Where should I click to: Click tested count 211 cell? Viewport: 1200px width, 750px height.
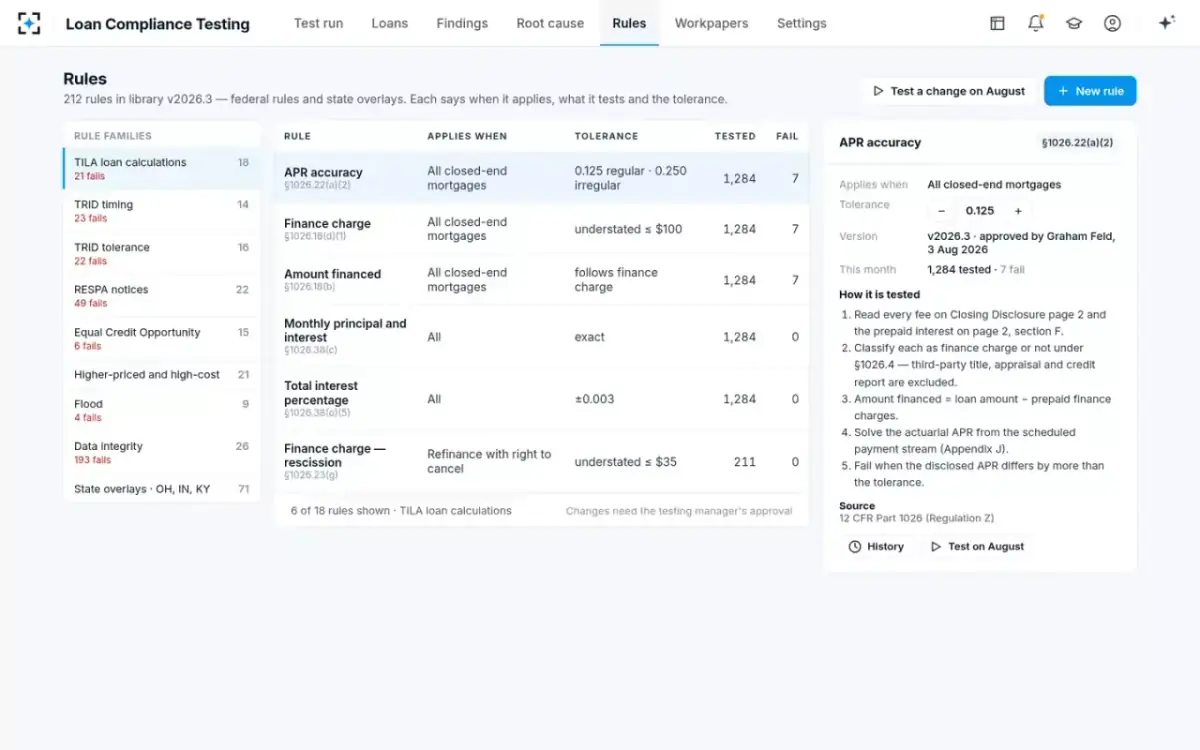pyautogui.click(x=745, y=462)
